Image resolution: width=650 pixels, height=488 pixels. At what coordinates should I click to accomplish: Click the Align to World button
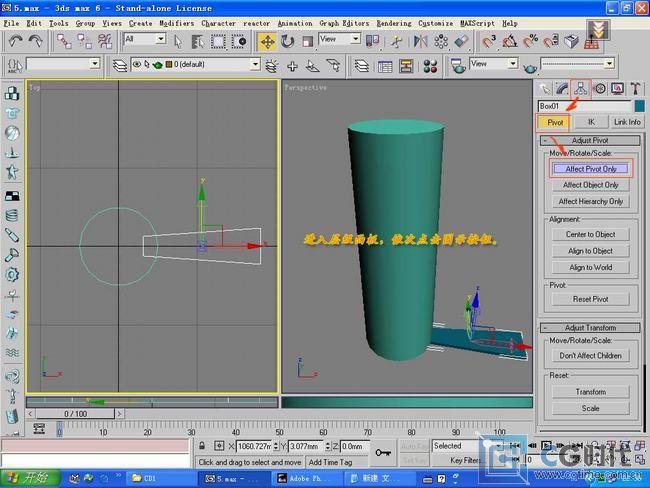tap(591, 267)
